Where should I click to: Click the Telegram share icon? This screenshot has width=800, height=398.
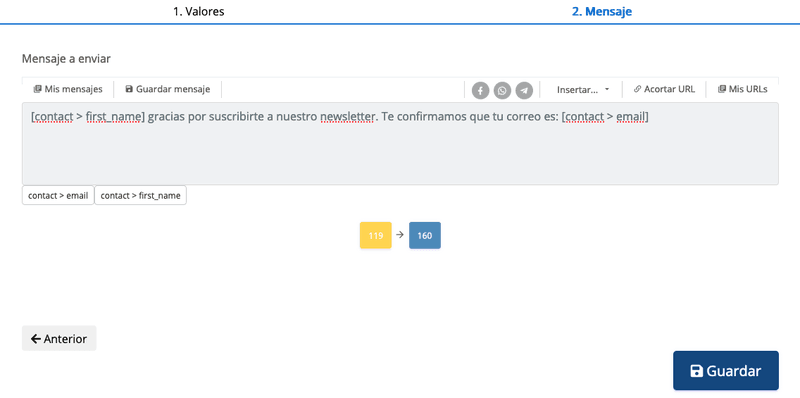tap(524, 90)
